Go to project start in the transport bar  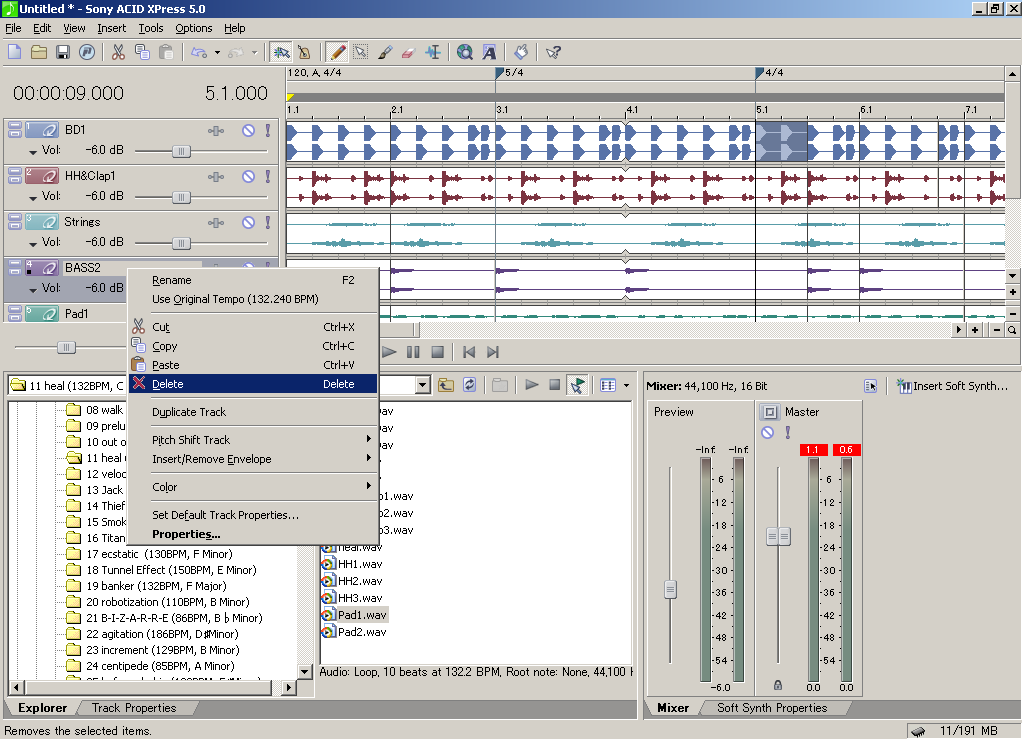point(469,352)
